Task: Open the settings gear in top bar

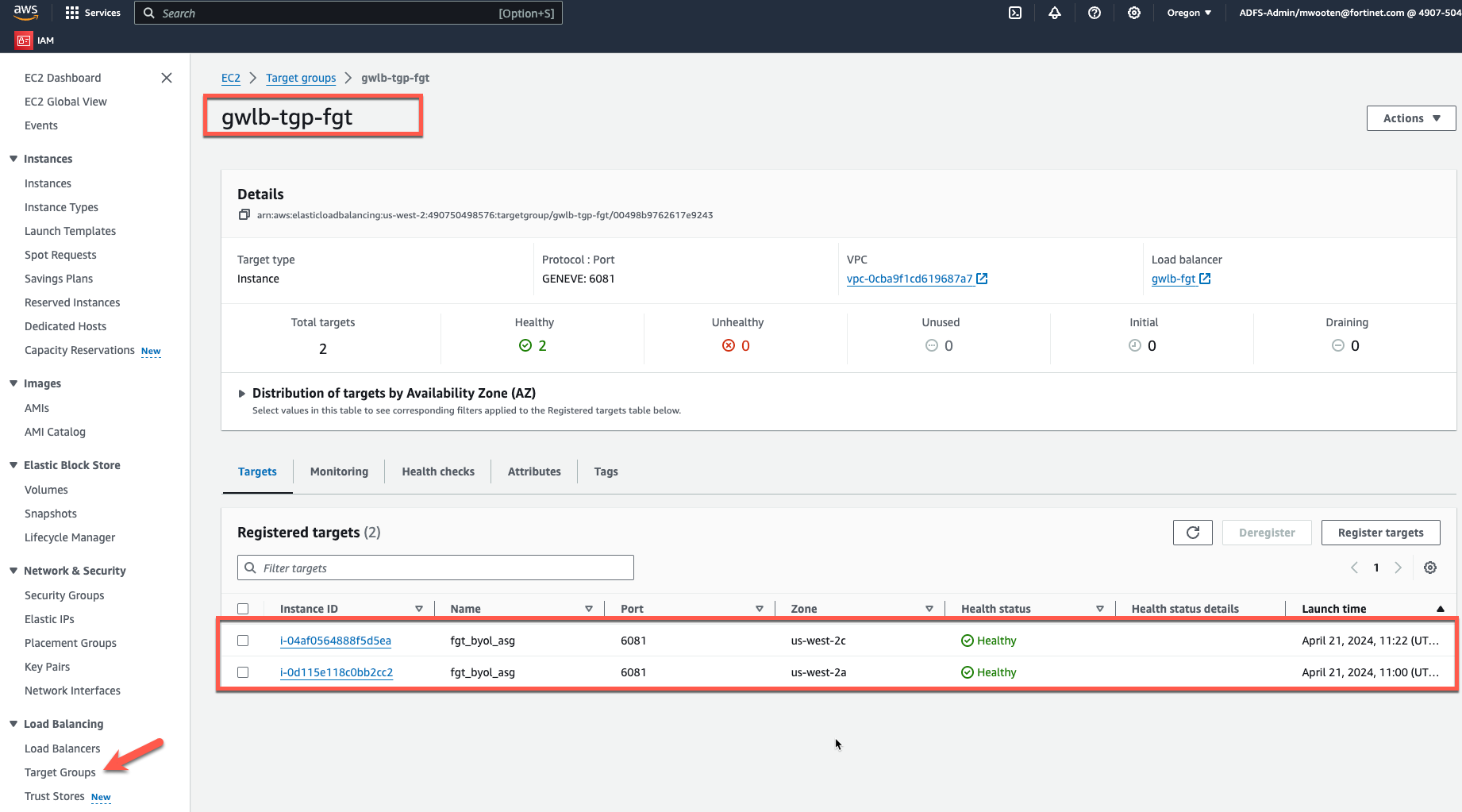Action: coord(1133,13)
